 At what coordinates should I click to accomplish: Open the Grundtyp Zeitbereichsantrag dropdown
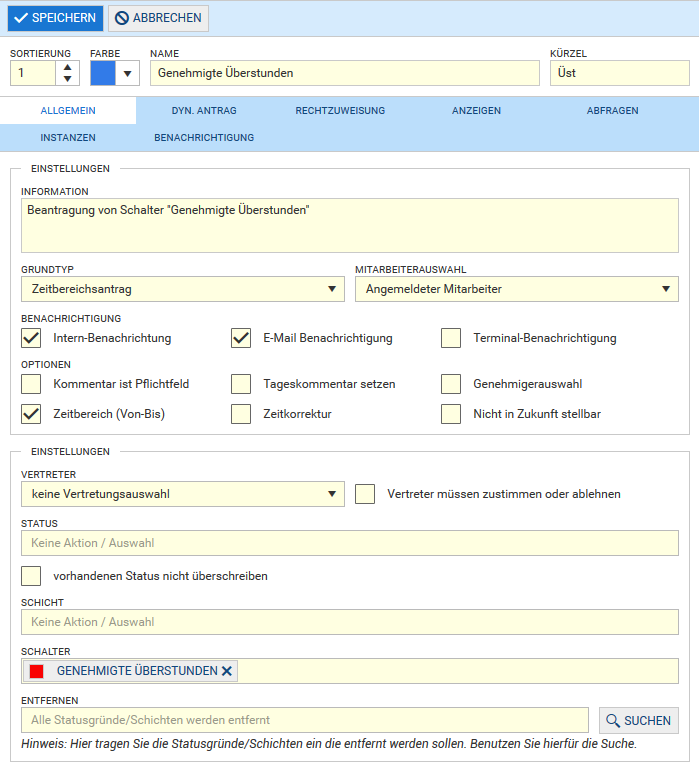tap(183, 289)
